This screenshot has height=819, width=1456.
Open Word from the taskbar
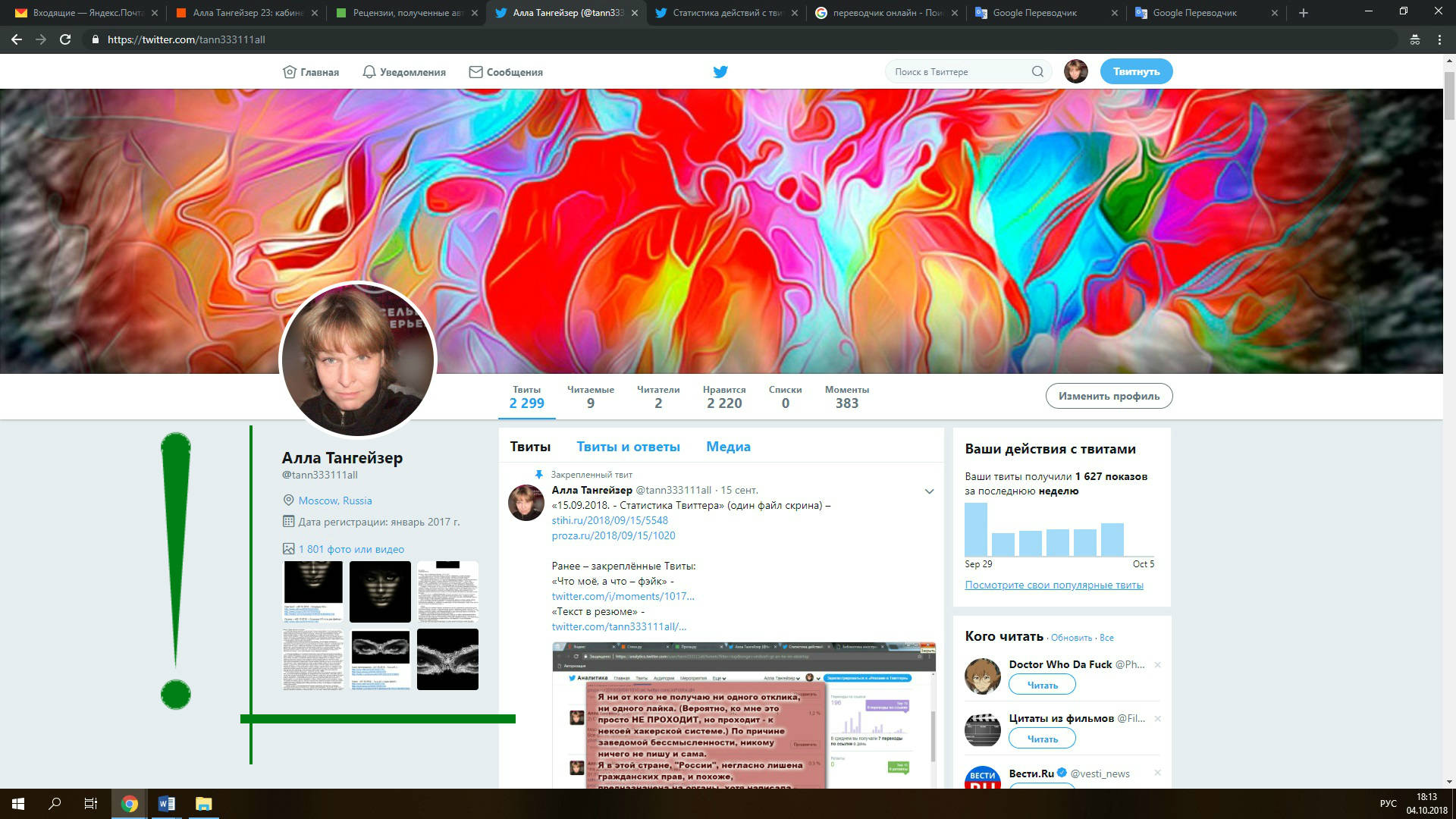pyautogui.click(x=166, y=804)
